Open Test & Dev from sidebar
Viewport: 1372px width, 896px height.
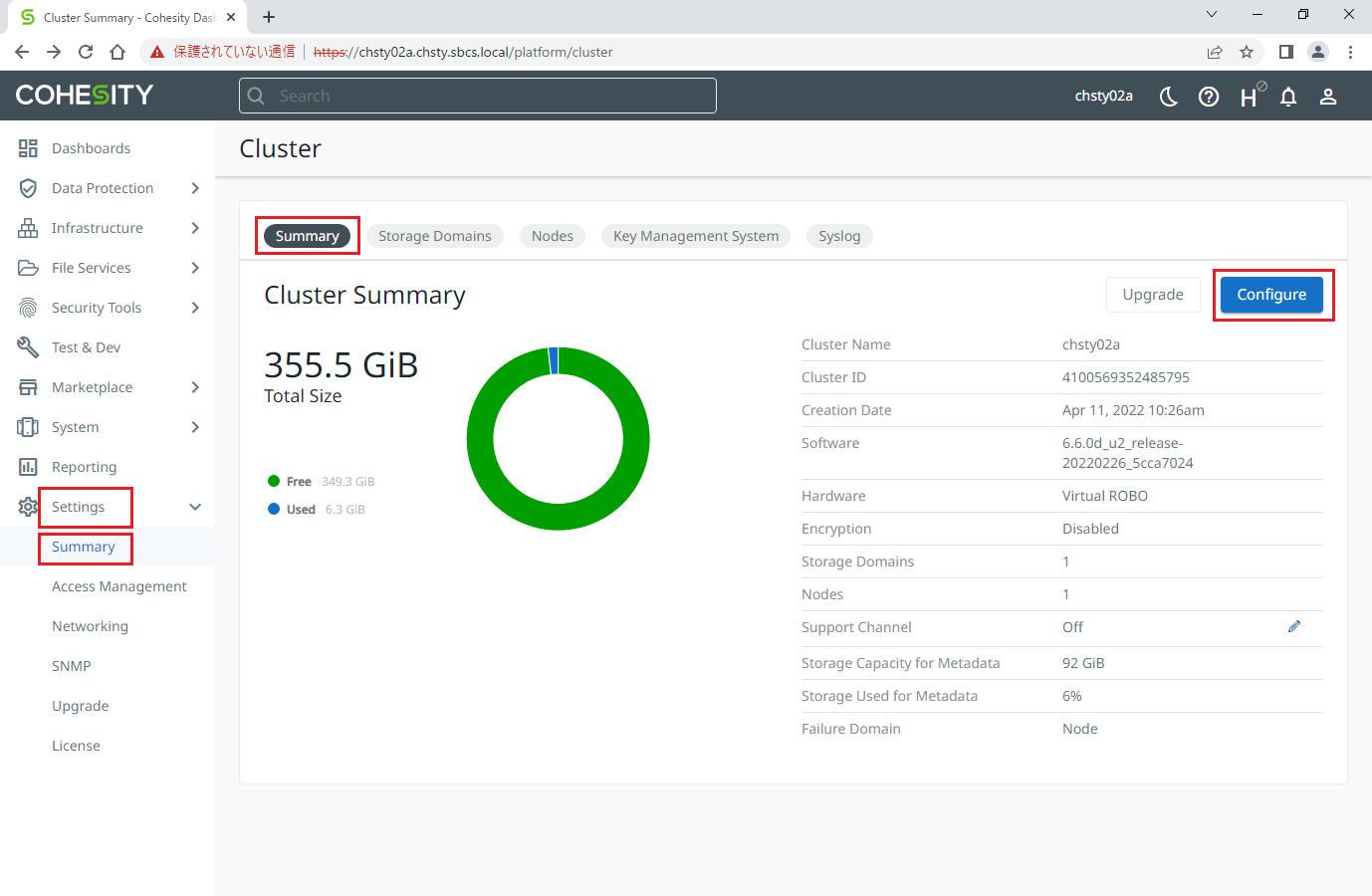(x=86, y=347)
